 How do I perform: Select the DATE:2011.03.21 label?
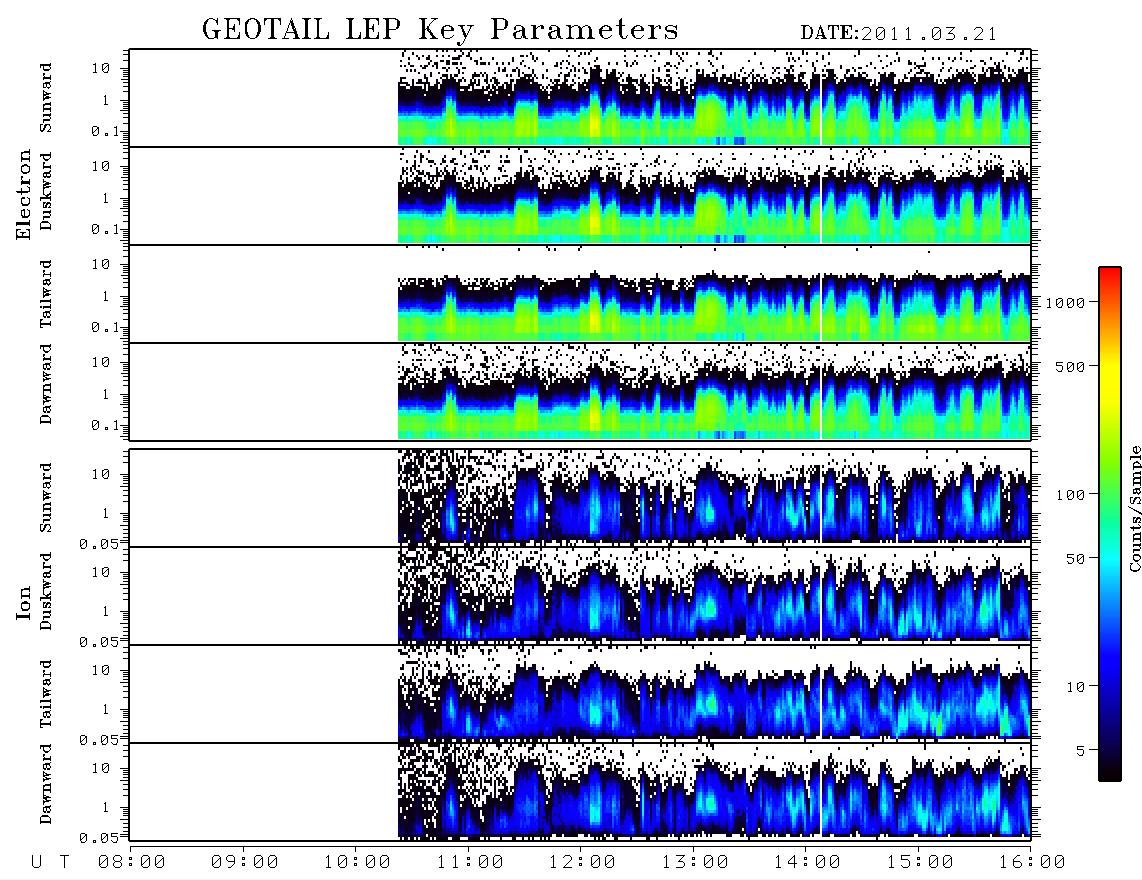pyautogui.click(x=899, y=34)
